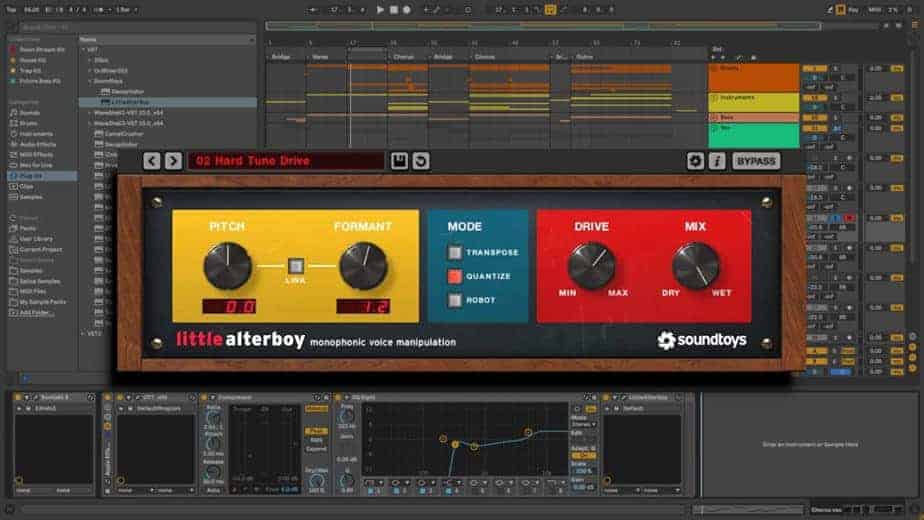The width and height of the screenshot is (924, 520).
Task: Toggle the Link switch between Pitch and Formant
Action: 296,266
